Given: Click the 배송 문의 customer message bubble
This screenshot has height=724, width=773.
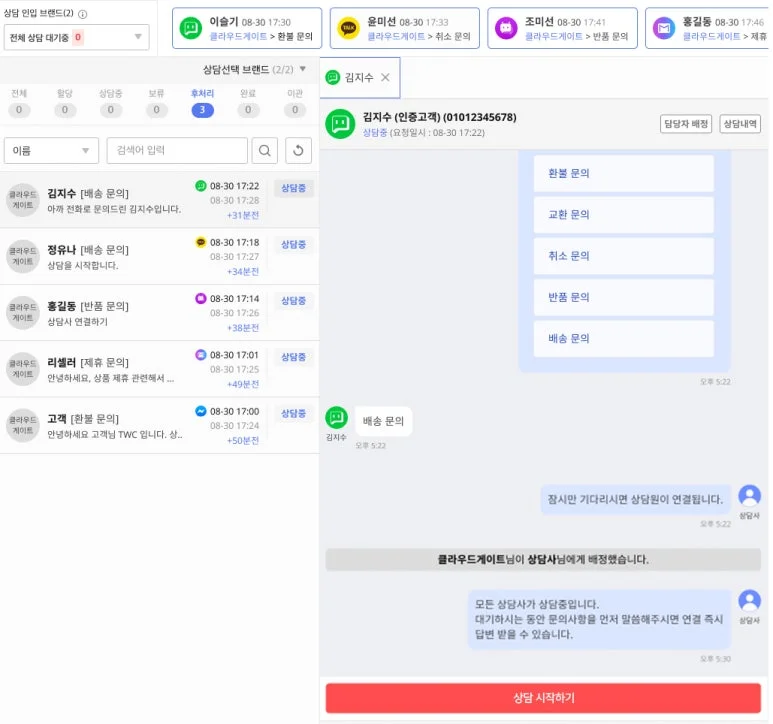Looking at the screenshot, I should point(383,421).
